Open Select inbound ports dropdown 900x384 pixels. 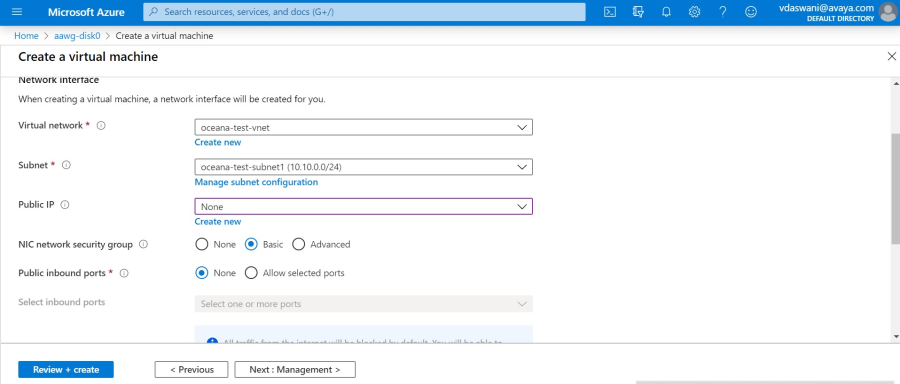click(x=363, y=304)
